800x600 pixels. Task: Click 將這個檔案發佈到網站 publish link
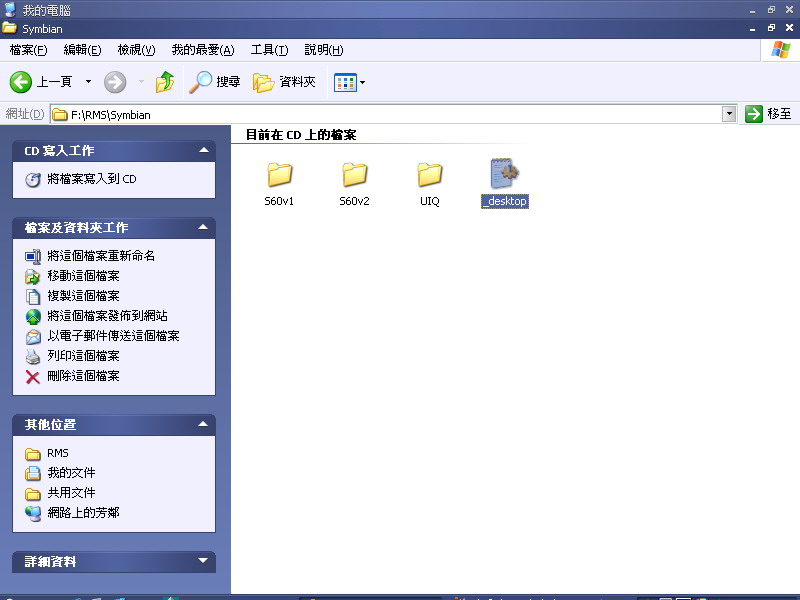[x=107, y=316]
